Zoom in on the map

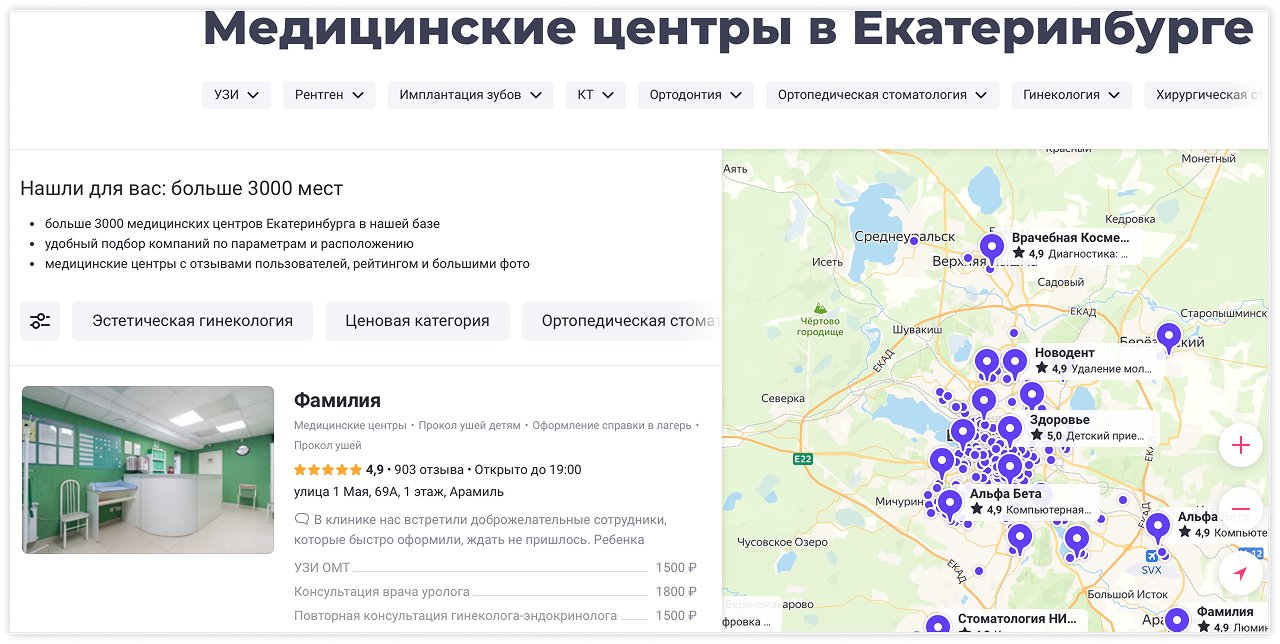point(1240,445)
